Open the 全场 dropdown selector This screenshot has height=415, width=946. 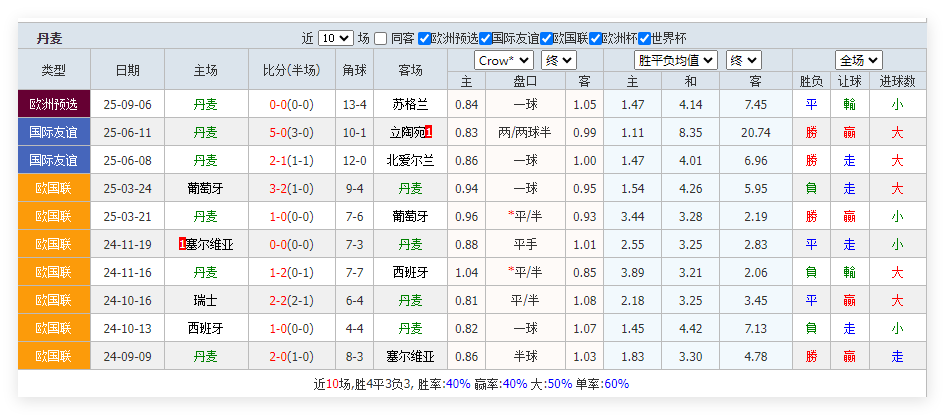(857, 60)
